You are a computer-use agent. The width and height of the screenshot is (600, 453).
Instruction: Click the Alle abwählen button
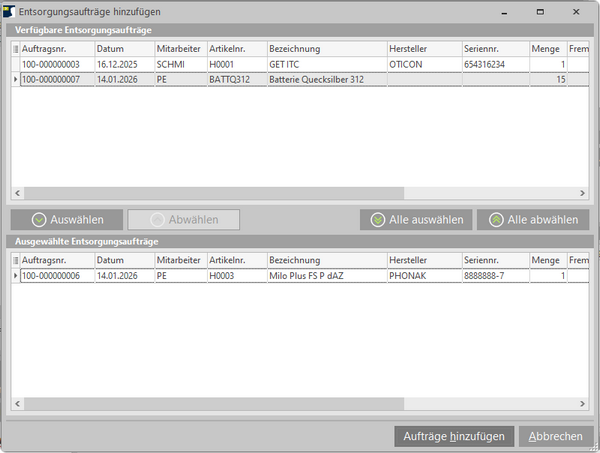point(533,220)
